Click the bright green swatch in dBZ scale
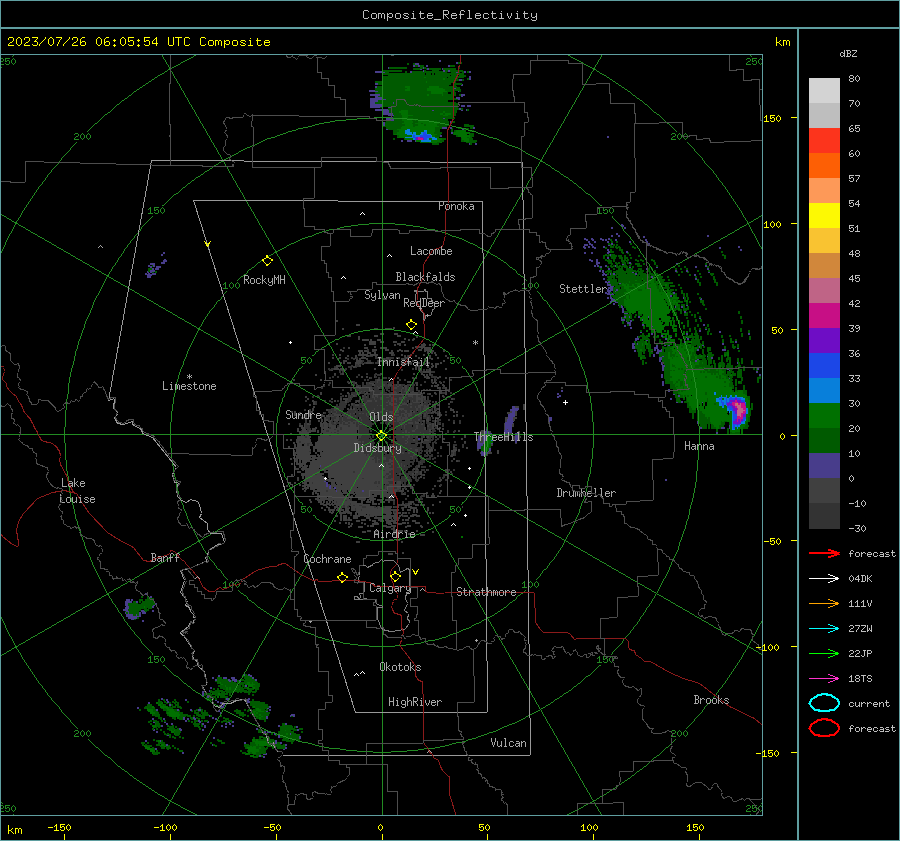Viewport: 900px width, 841px height. pos(824,415)
